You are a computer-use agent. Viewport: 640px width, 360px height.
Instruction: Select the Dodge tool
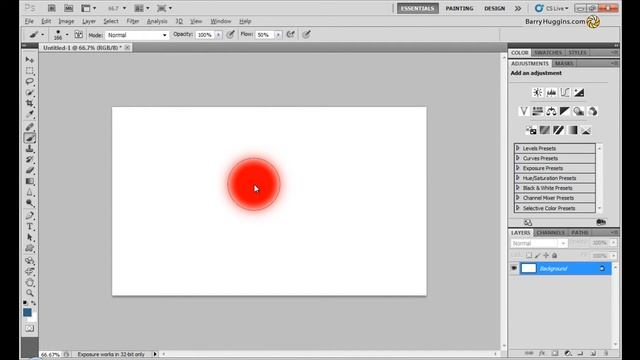pos(29,203)
